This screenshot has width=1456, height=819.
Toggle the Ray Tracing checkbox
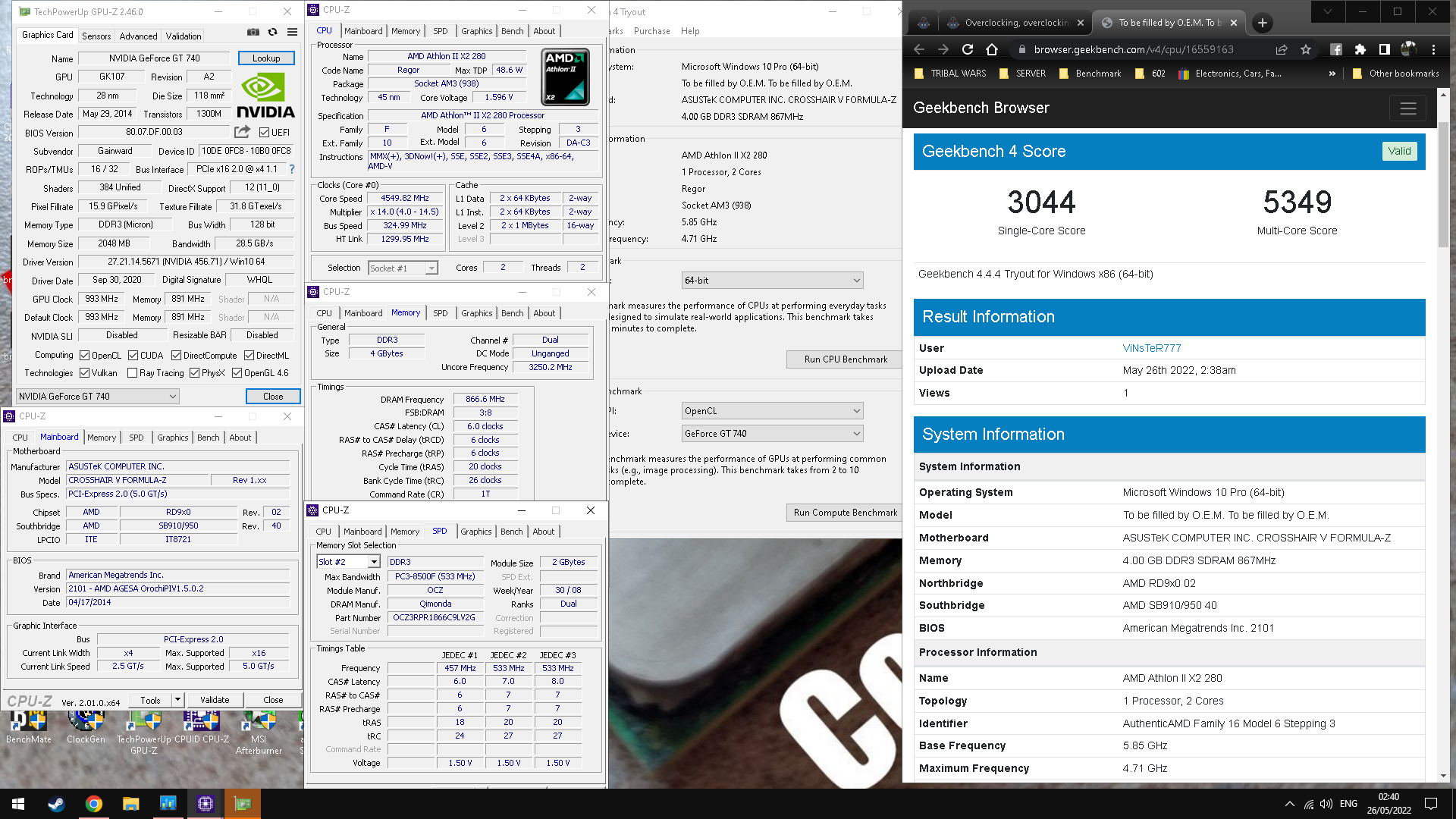[x=133, y=373]
